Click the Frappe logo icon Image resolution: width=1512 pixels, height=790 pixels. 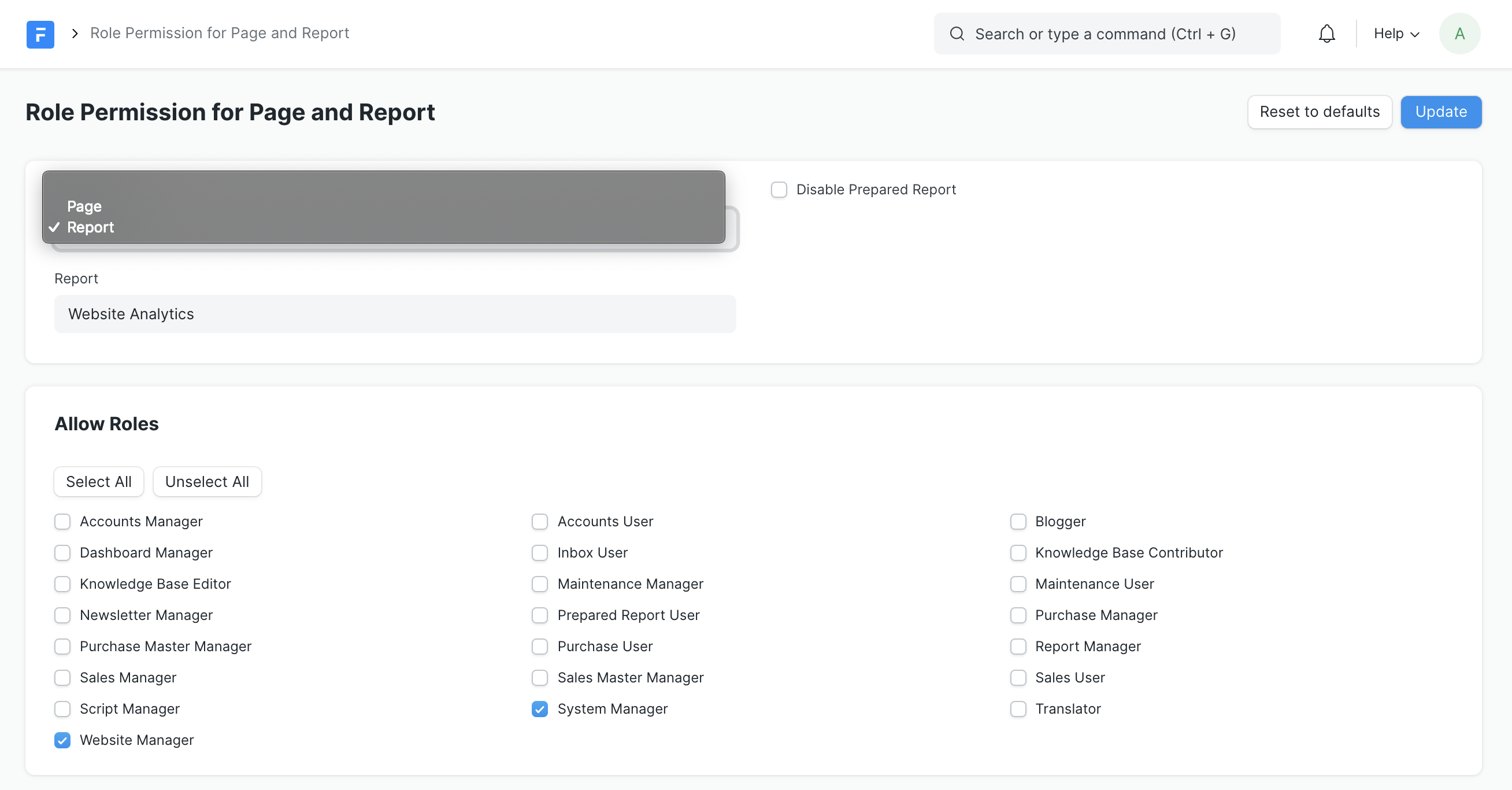(x=40, y=34)
